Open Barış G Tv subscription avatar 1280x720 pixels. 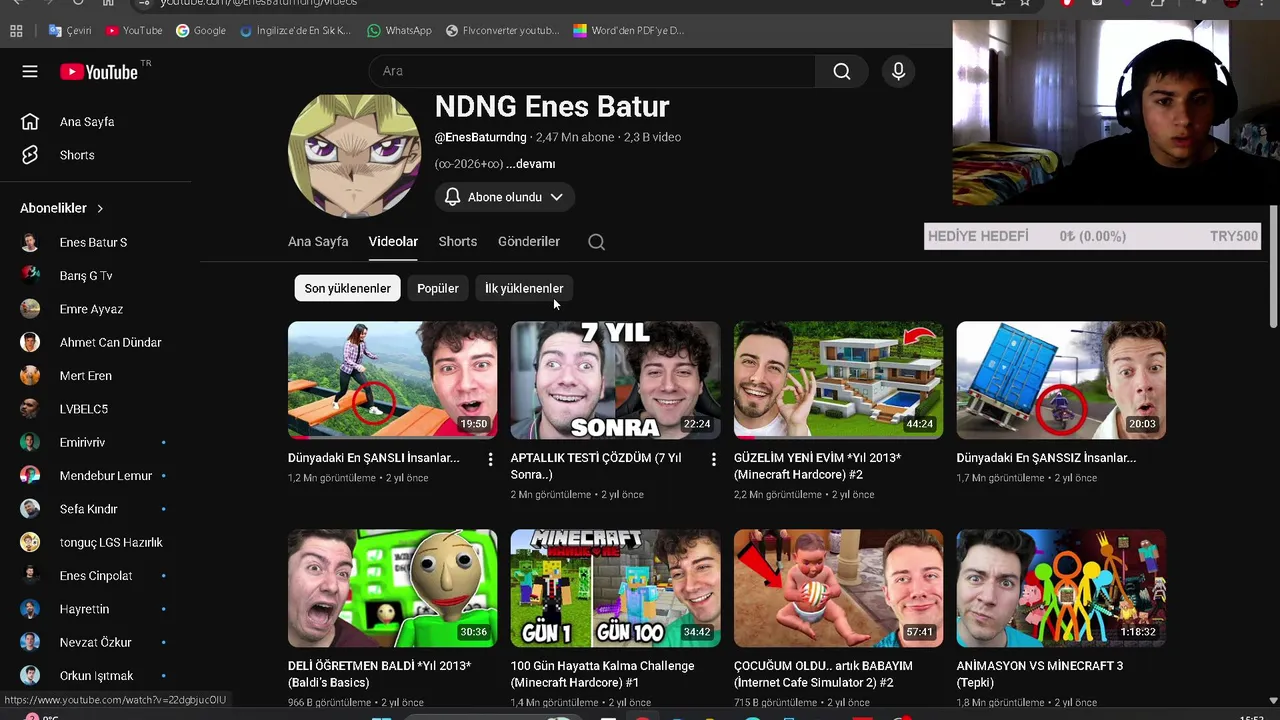[x=30, y=275]
